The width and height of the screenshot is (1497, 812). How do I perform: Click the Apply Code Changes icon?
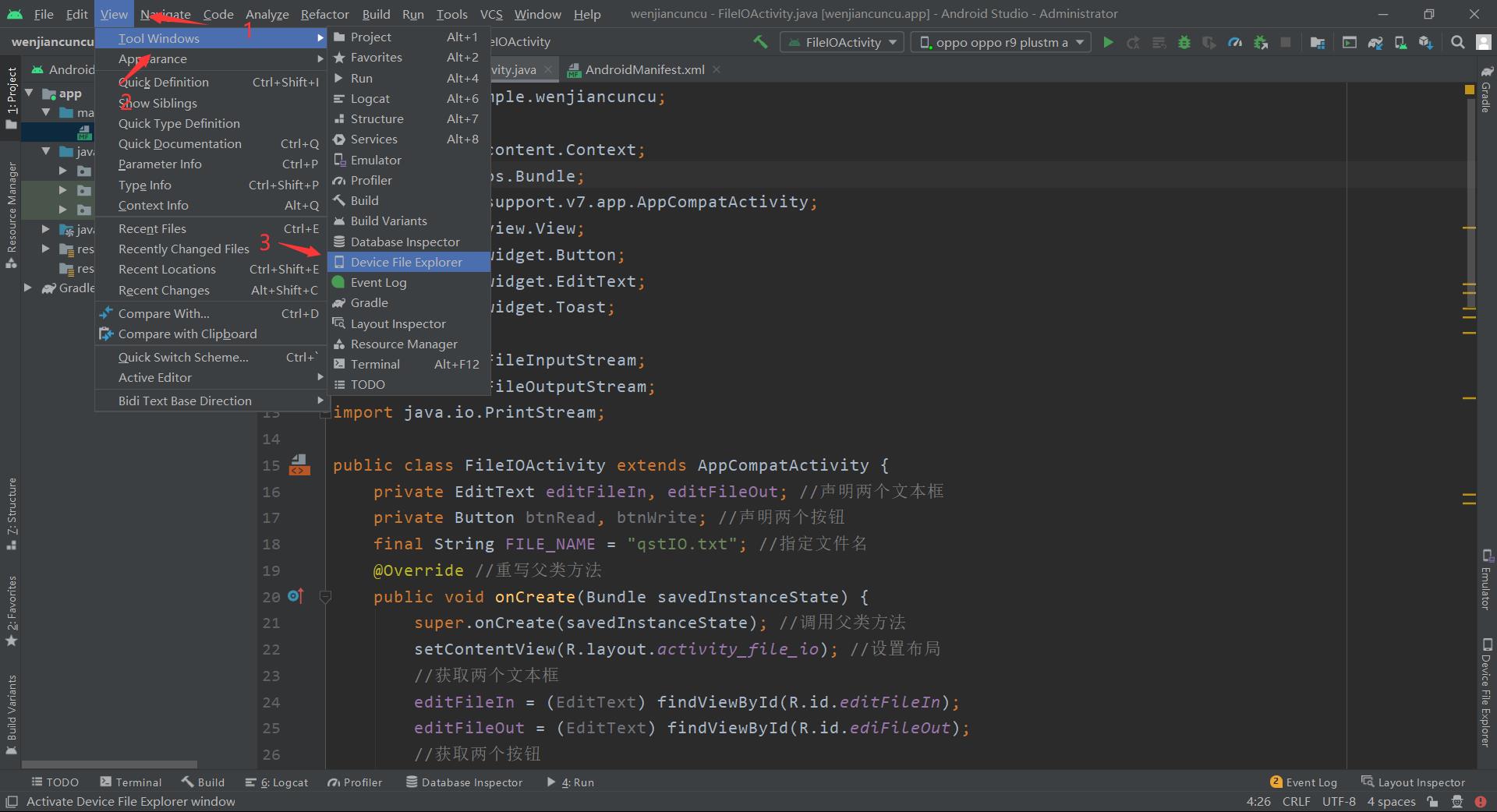pos(1159,42)
